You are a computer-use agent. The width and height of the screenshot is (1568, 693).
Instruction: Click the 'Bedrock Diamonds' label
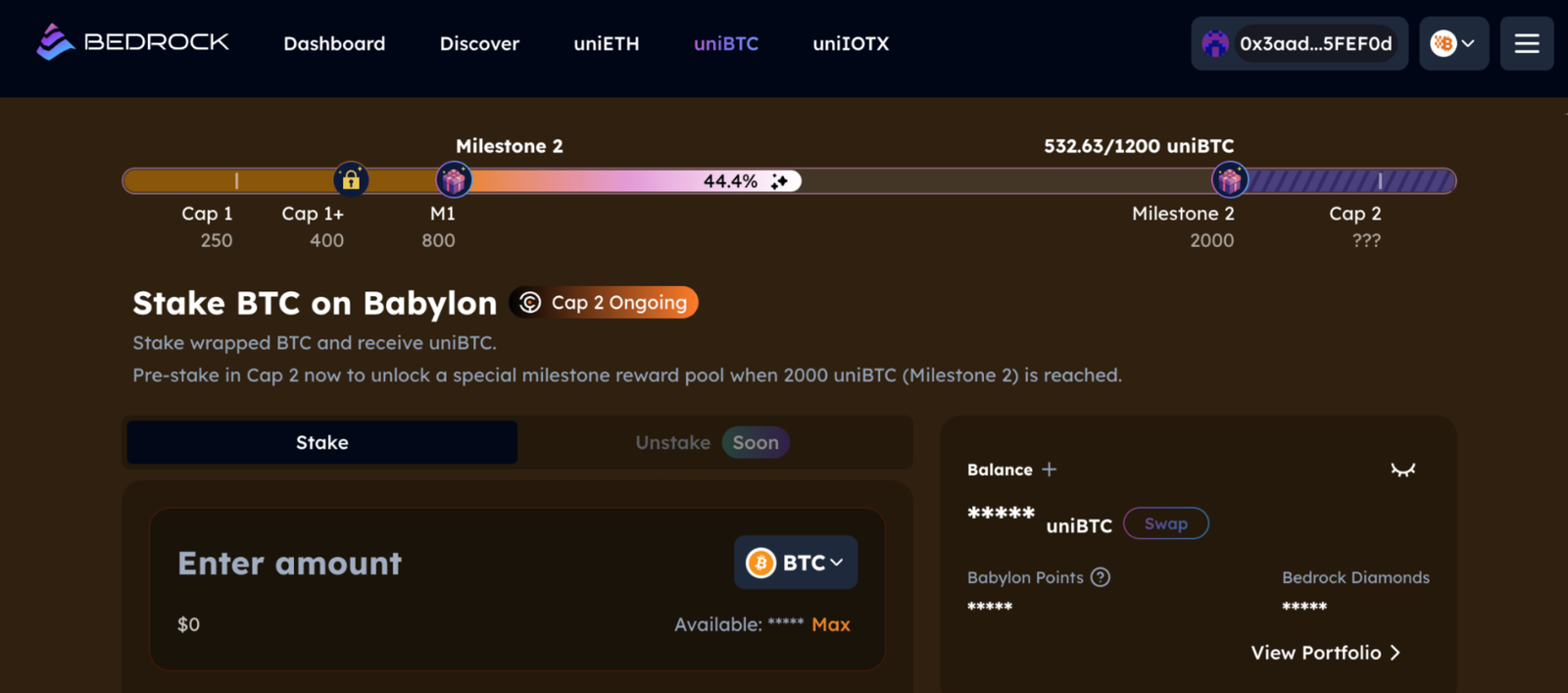pos(1355,577)
